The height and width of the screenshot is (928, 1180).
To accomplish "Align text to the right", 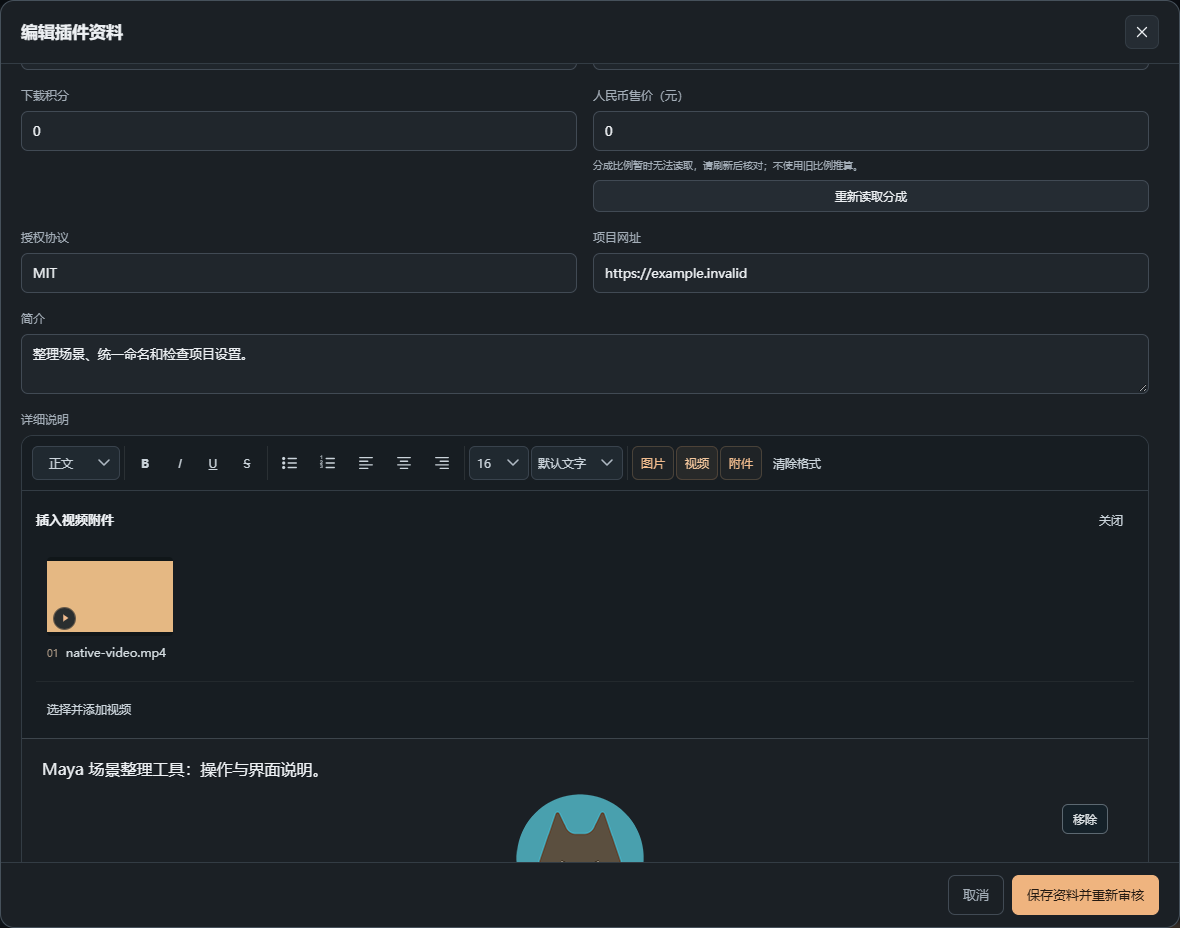I will coord(442,464).
